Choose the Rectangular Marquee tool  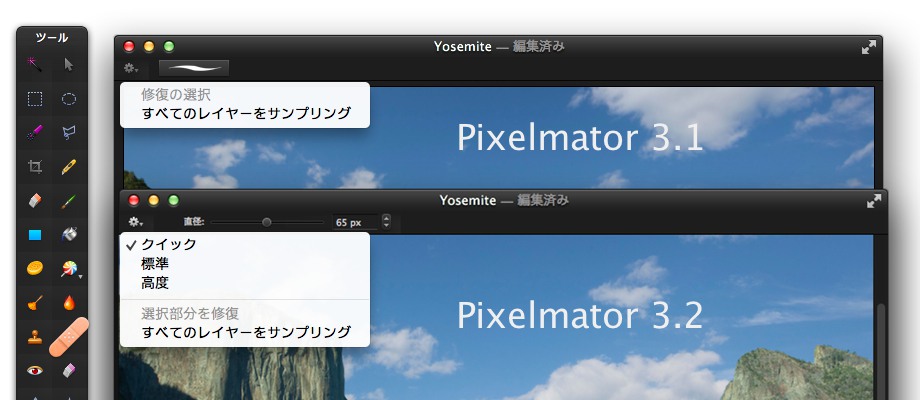(35, 99)
